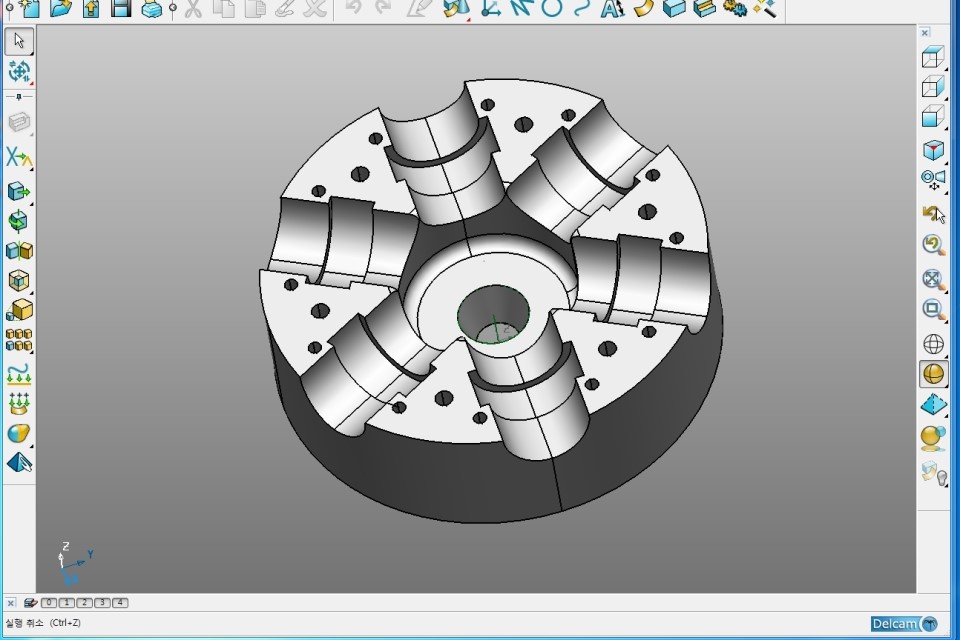Activate the Select arrow tool in the left toolbar
The width and height of the screenshot is (960, 640).
point(19,41)
